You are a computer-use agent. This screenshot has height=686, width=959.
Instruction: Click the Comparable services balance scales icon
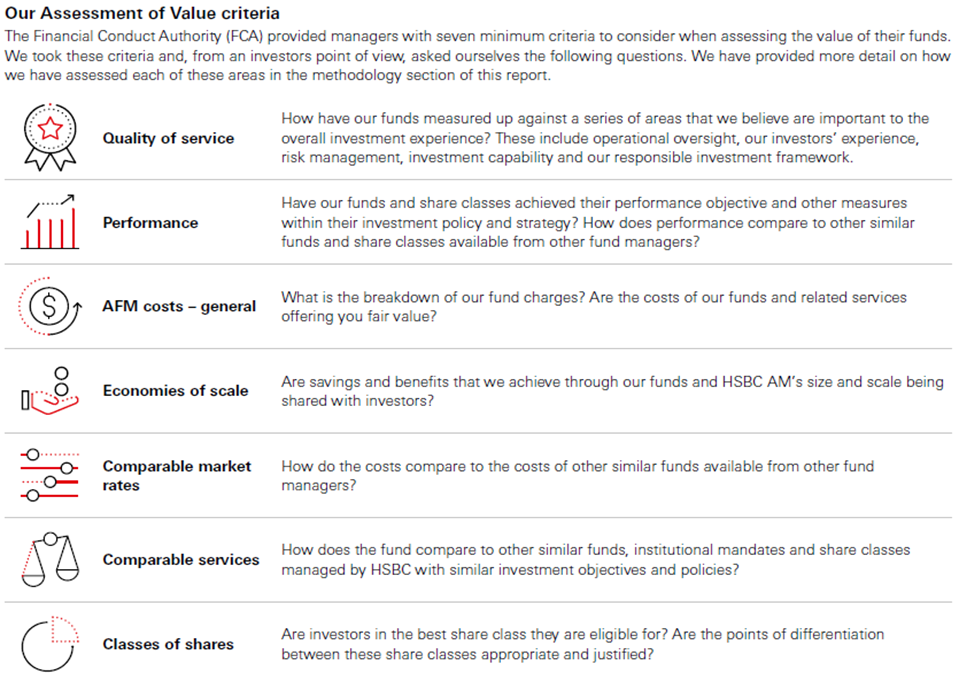50,559
